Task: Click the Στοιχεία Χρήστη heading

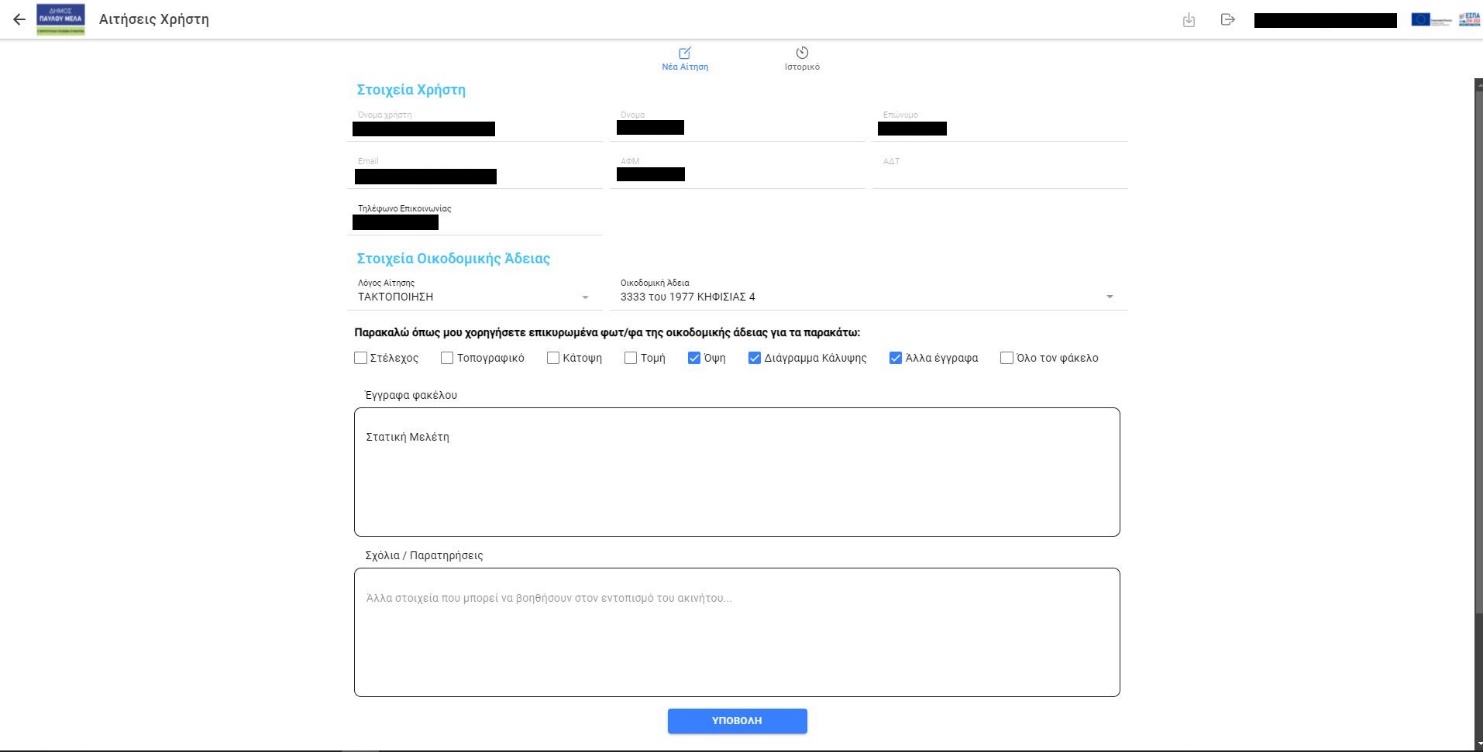Action: point(411,90)
